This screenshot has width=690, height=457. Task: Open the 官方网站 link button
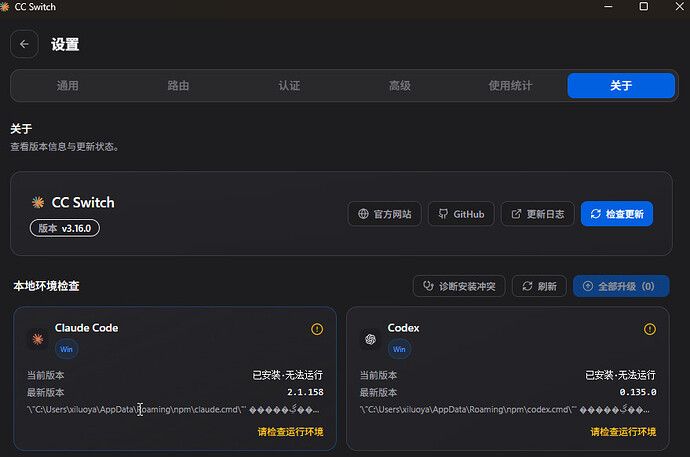point(385,214)
